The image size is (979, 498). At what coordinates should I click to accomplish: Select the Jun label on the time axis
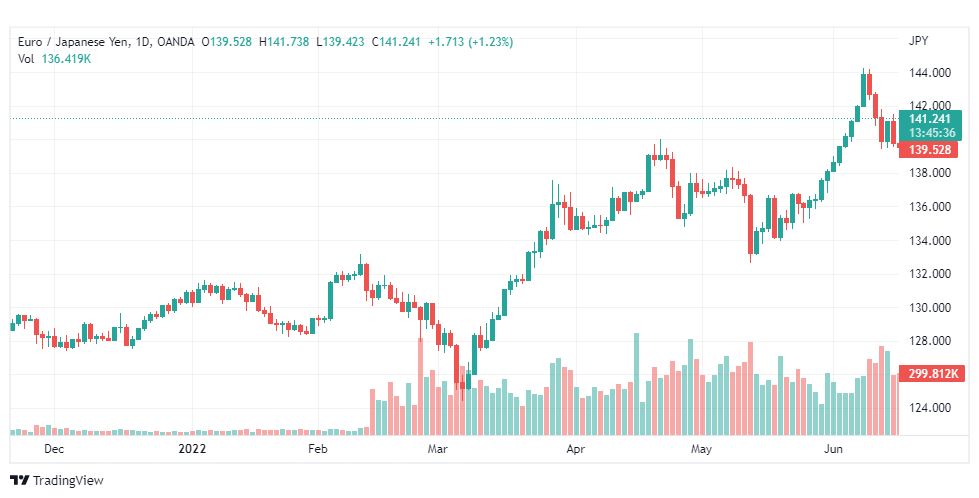pyautogui.click(x=833, y=449)
